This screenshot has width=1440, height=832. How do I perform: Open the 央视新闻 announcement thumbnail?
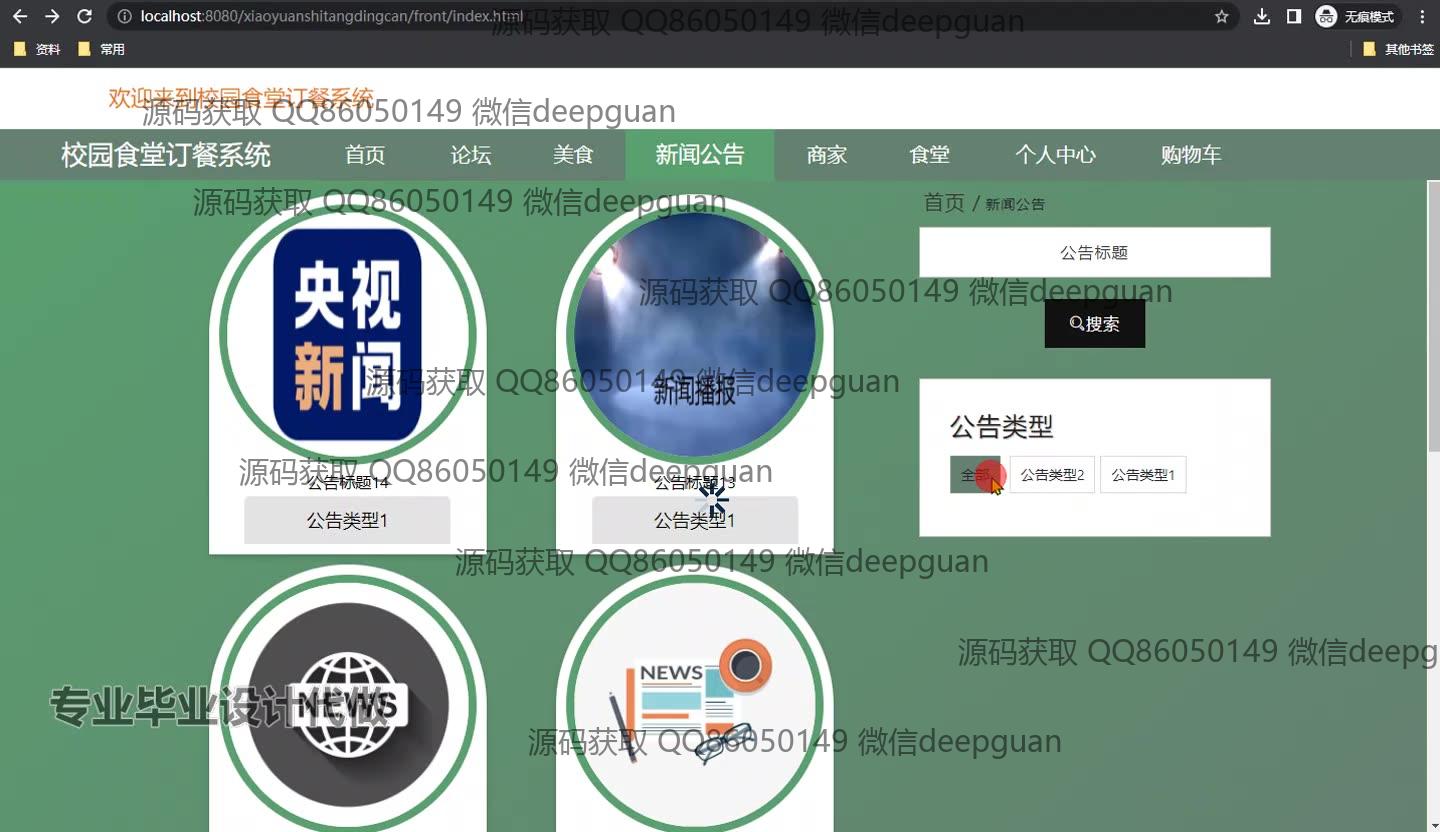tap(348, 335)
